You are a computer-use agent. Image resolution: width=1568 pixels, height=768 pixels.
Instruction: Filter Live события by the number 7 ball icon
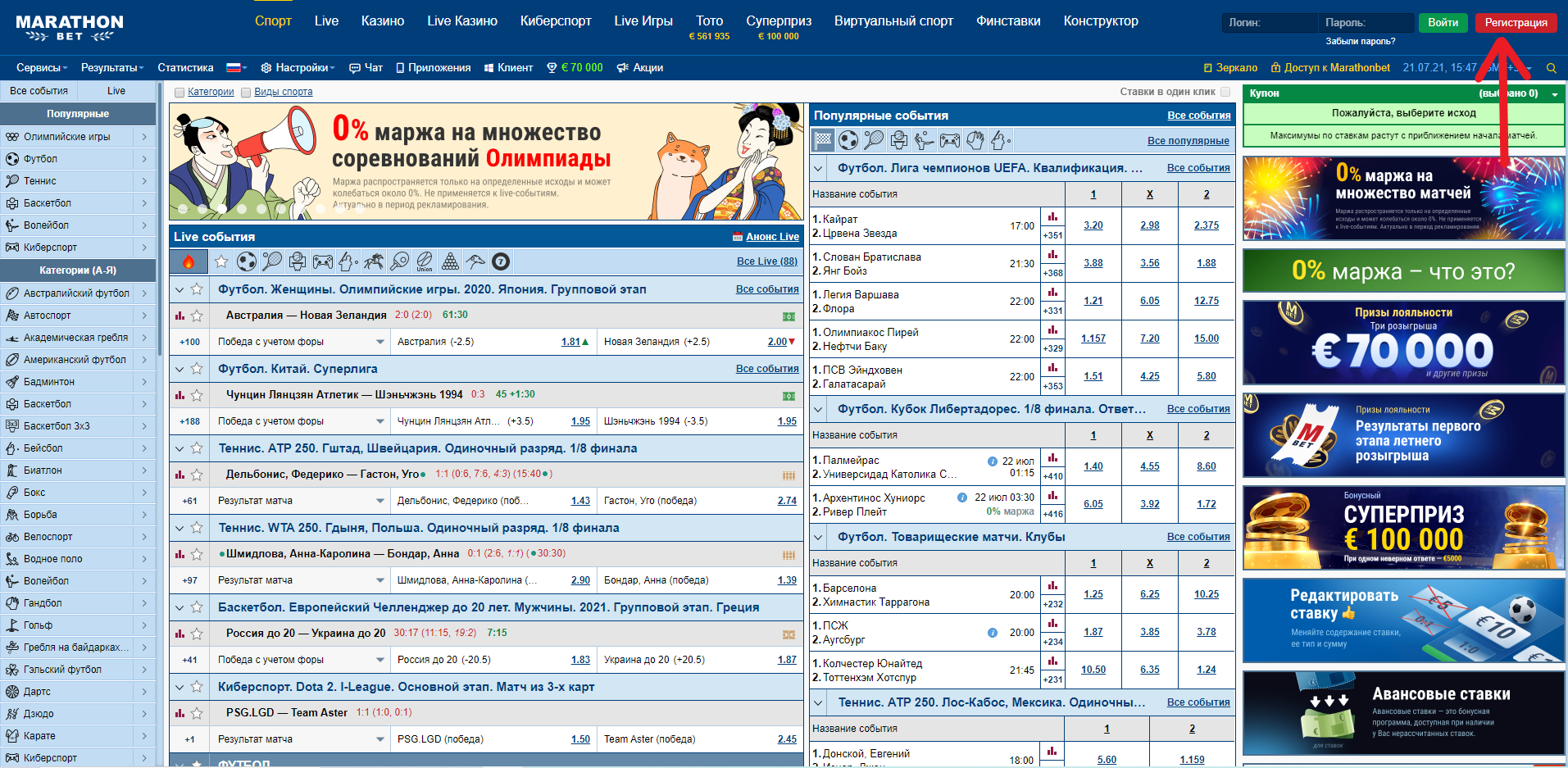pyautogui.click(x=501, y=261)
